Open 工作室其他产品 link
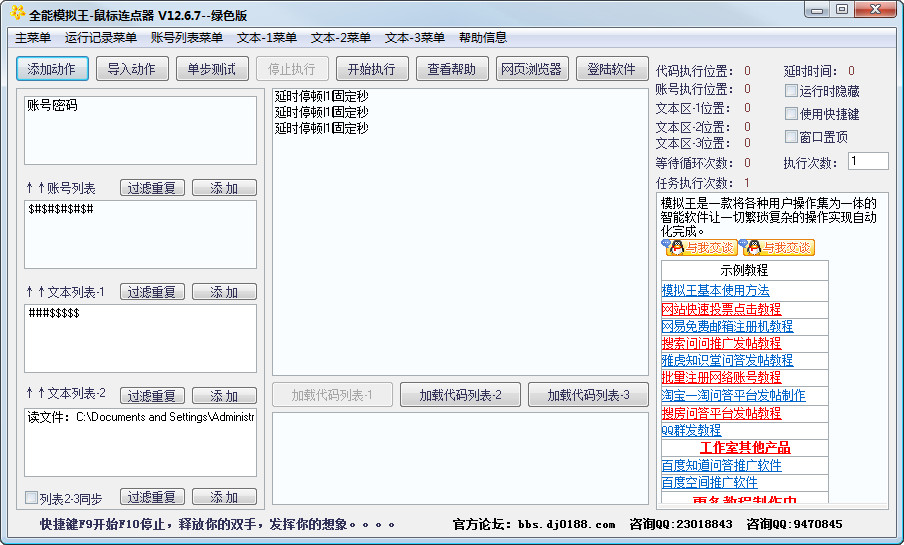904x545 pixels. point(745,448)
